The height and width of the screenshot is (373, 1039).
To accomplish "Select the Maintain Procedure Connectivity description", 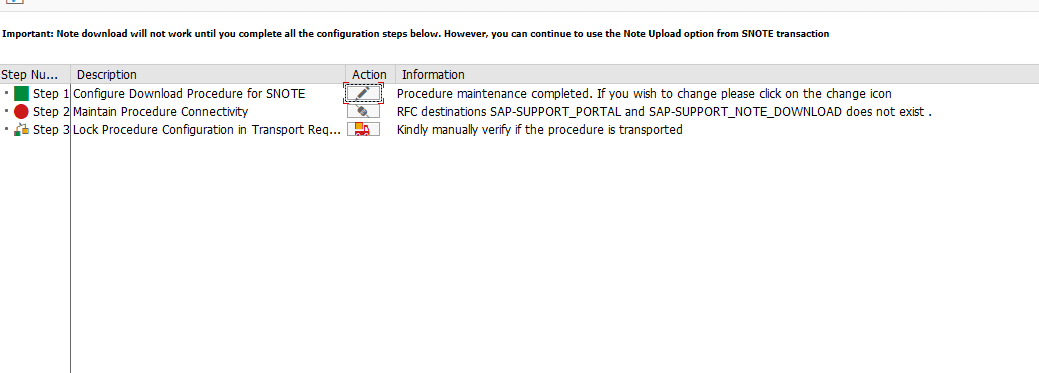I will 160,111.
